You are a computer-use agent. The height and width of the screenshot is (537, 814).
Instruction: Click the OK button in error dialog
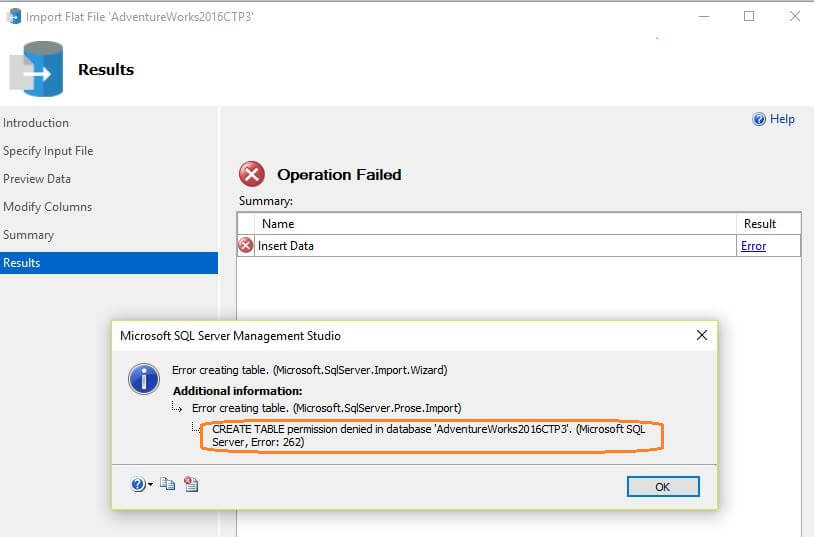tap(662, 486)
